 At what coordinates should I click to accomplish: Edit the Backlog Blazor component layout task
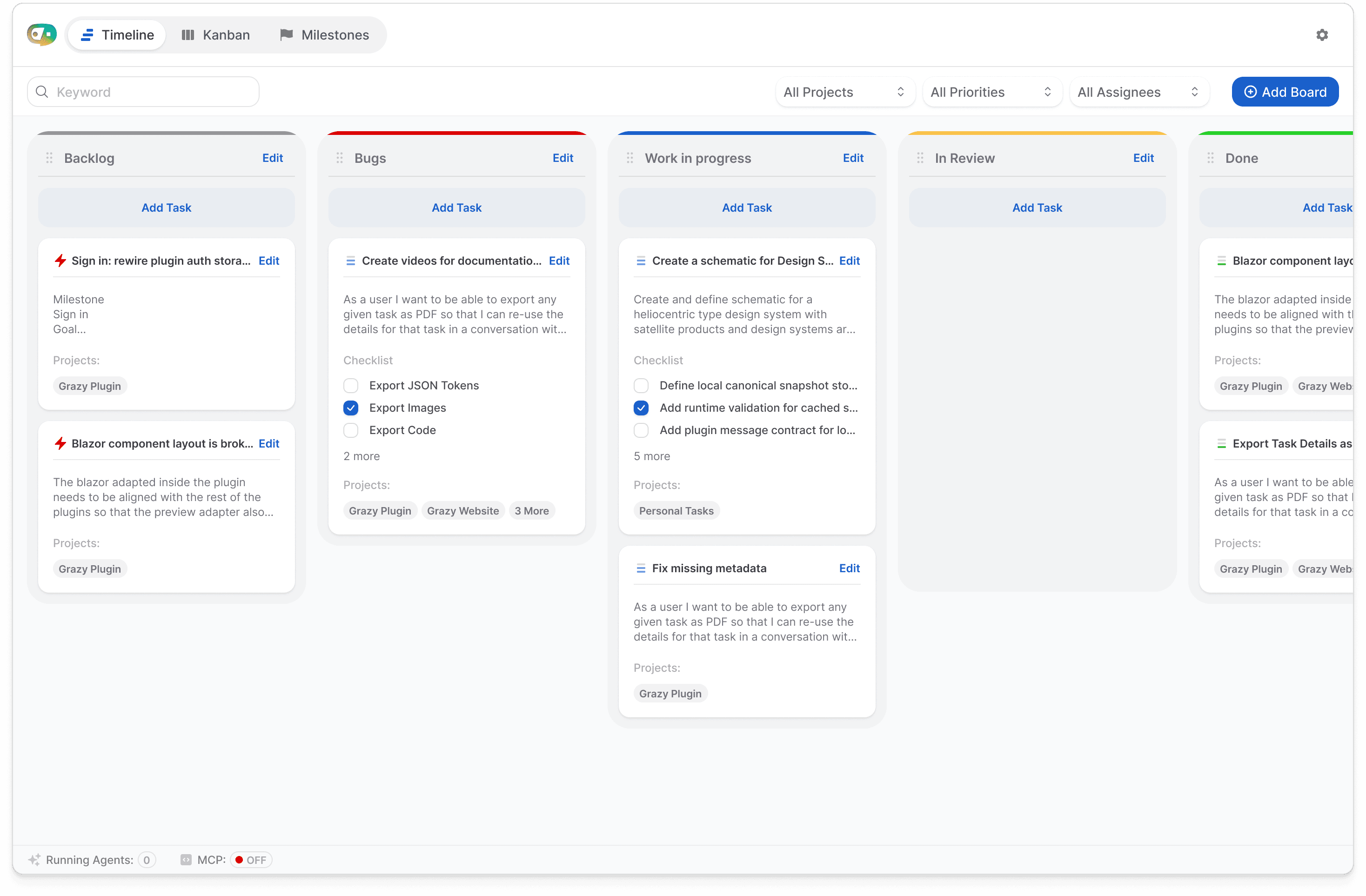click(268, 444)
